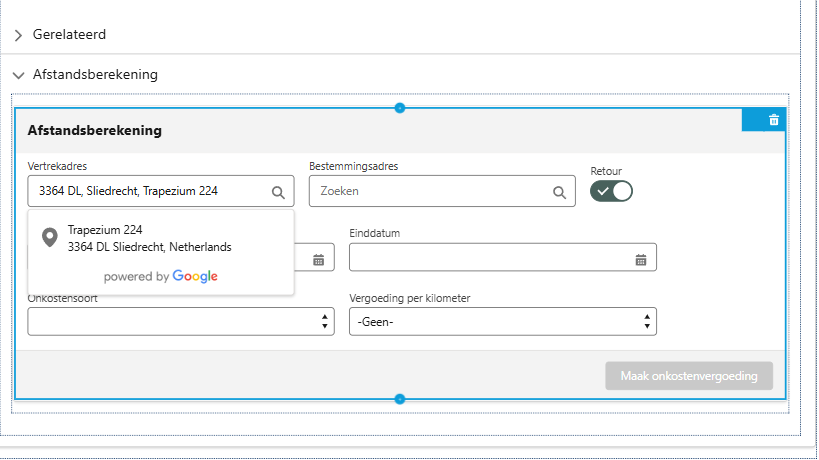Click the trash icon to delete the component
The height and width of the screenshot is (460, 819).
pyautogui.click(x=773, y=120)
